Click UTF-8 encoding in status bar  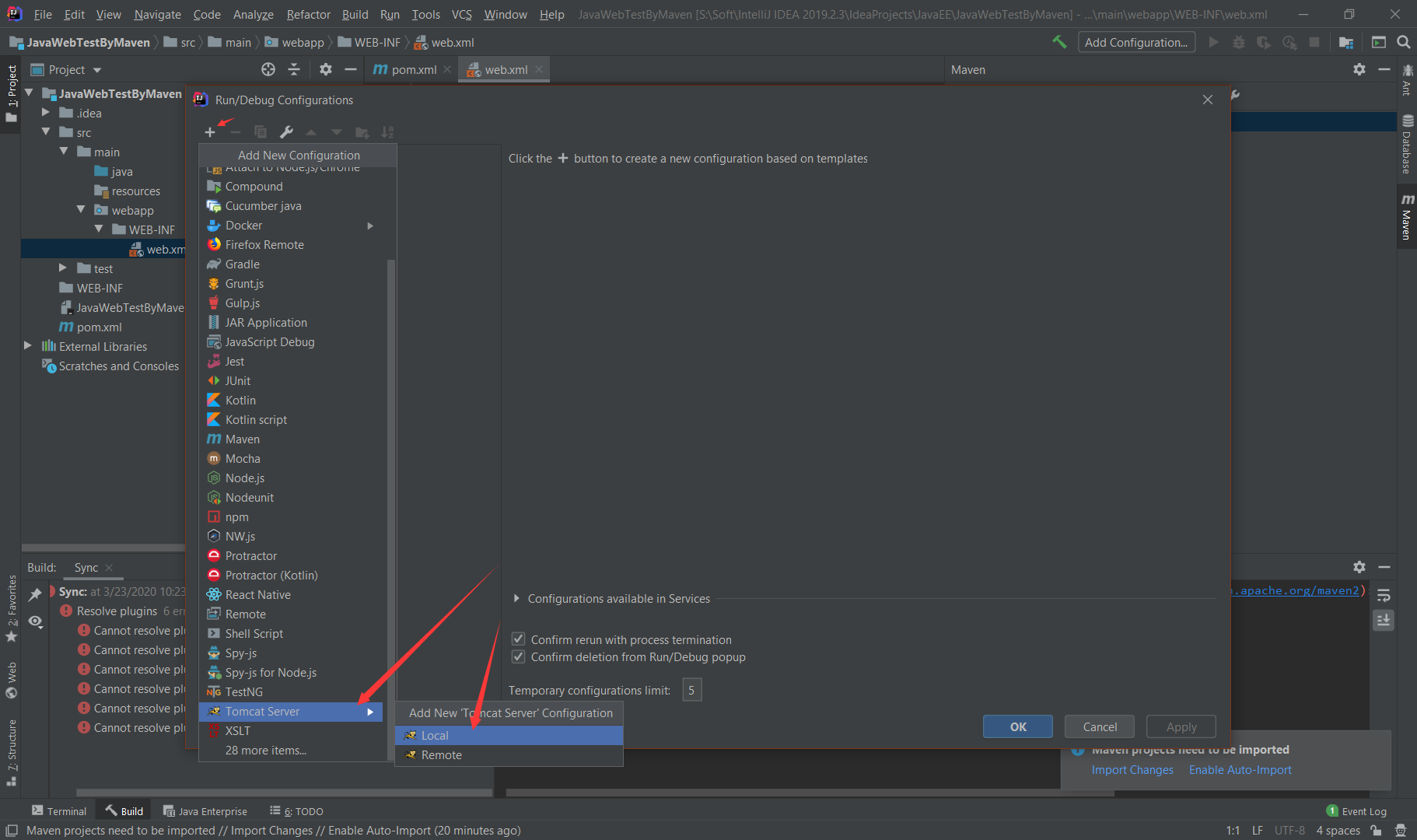pyautogui.click(x=1289, y=830)
